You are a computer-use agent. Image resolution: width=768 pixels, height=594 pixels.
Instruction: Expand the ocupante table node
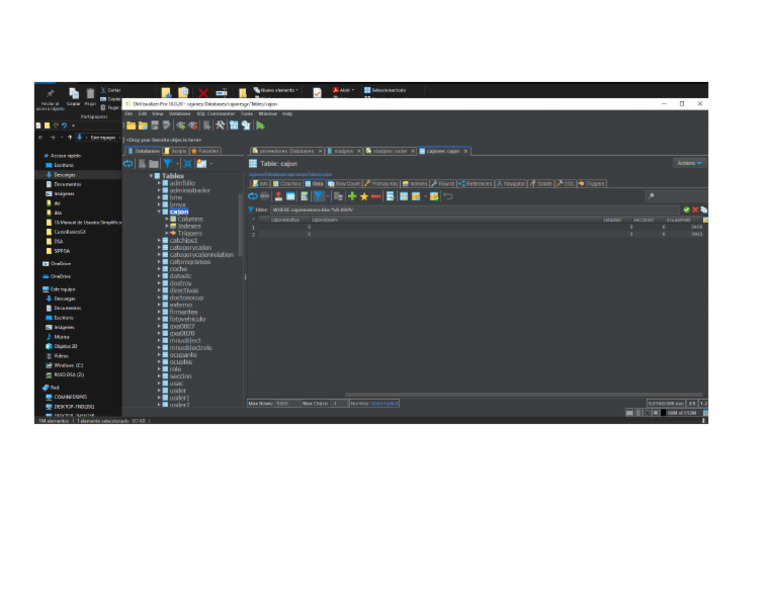pyautogui.click(x=159, y=355)
